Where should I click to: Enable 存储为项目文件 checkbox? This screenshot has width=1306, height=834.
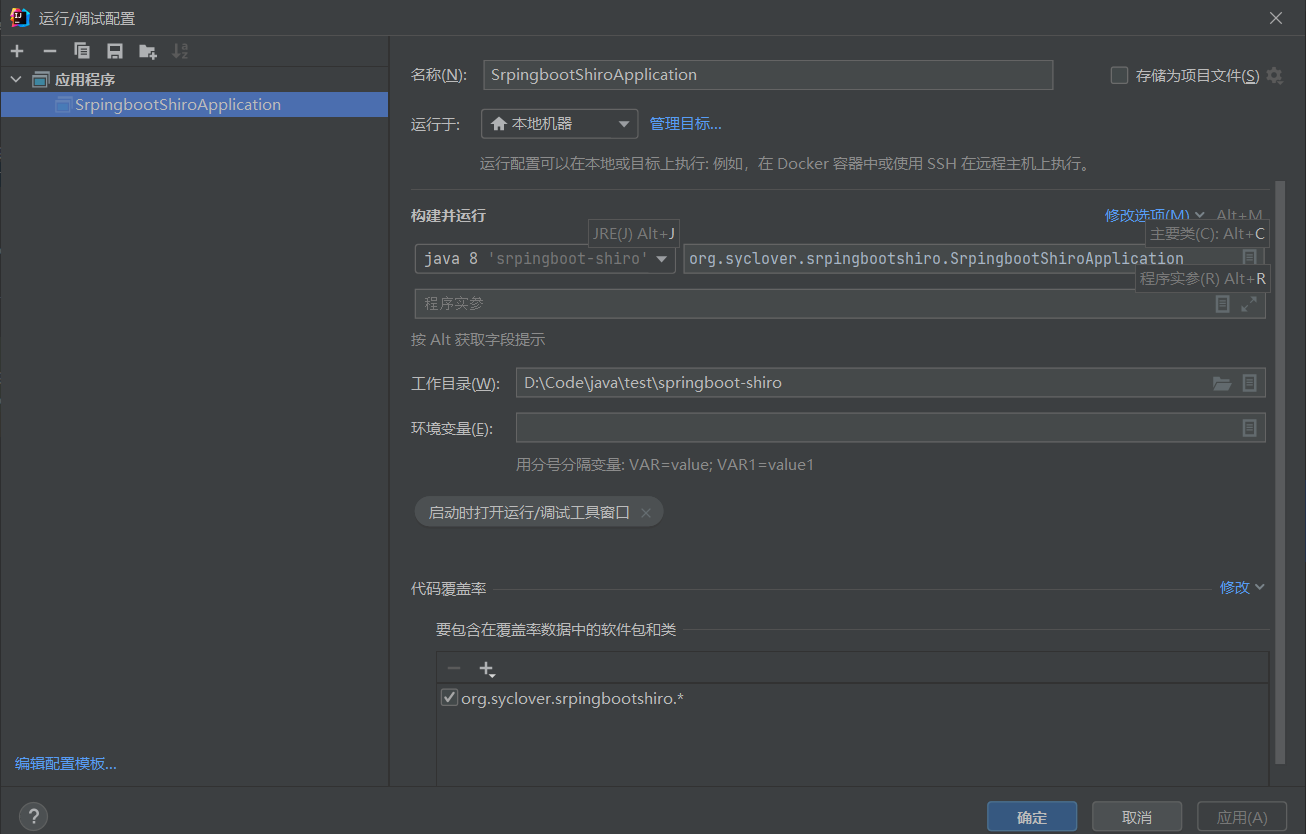tap(1120, 75)
